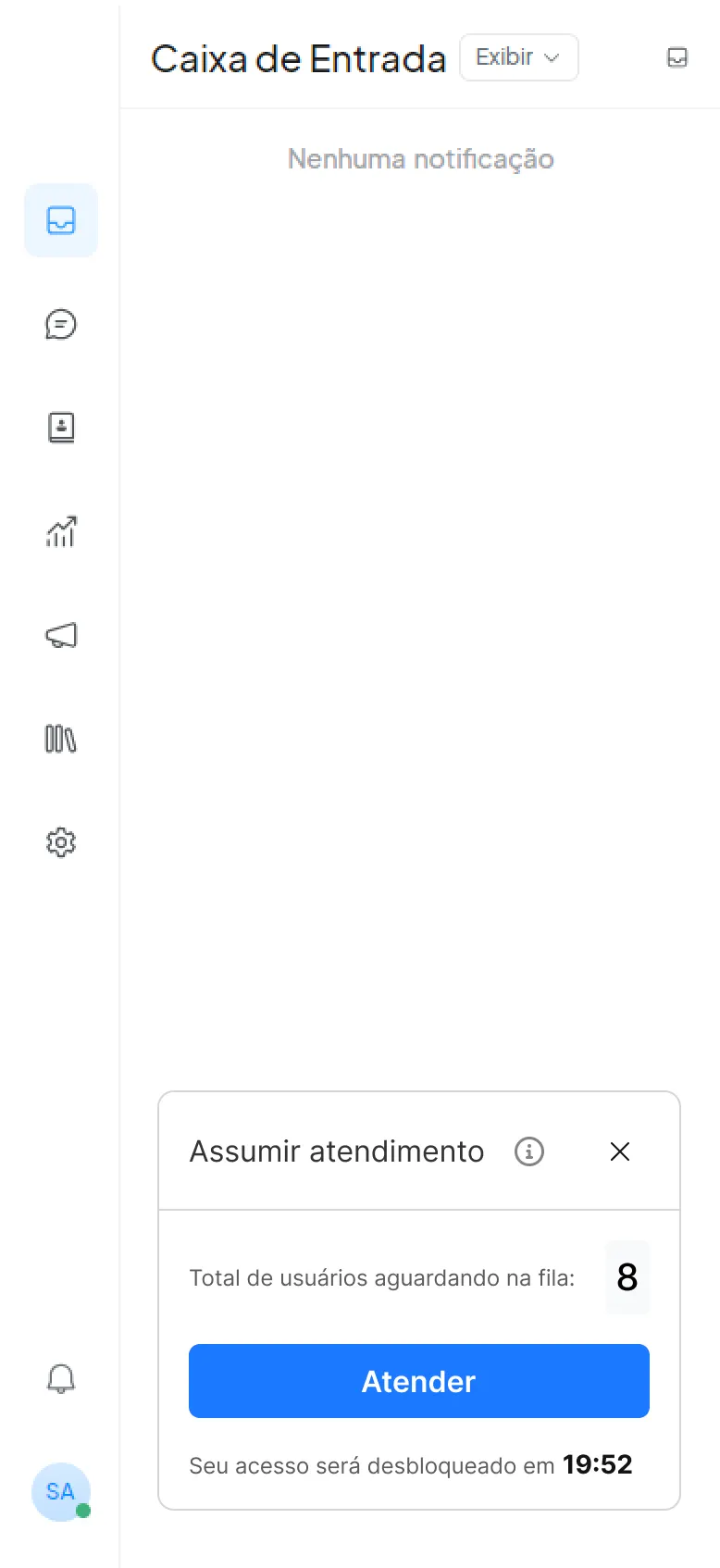The image size is (720, 1568).
Task: Click the queue count number 8
Action: (627, 1277)
